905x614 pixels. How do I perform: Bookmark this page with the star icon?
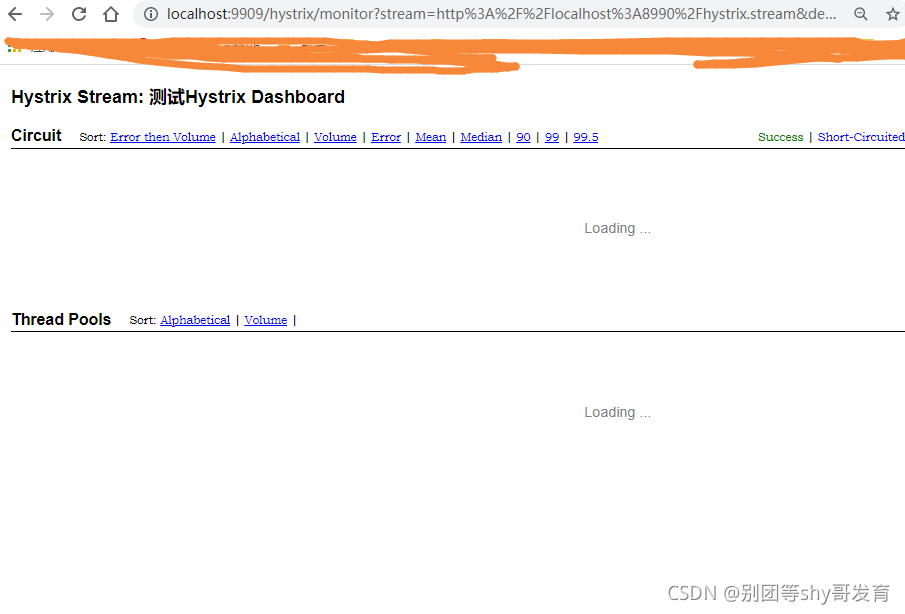point(893,14)
